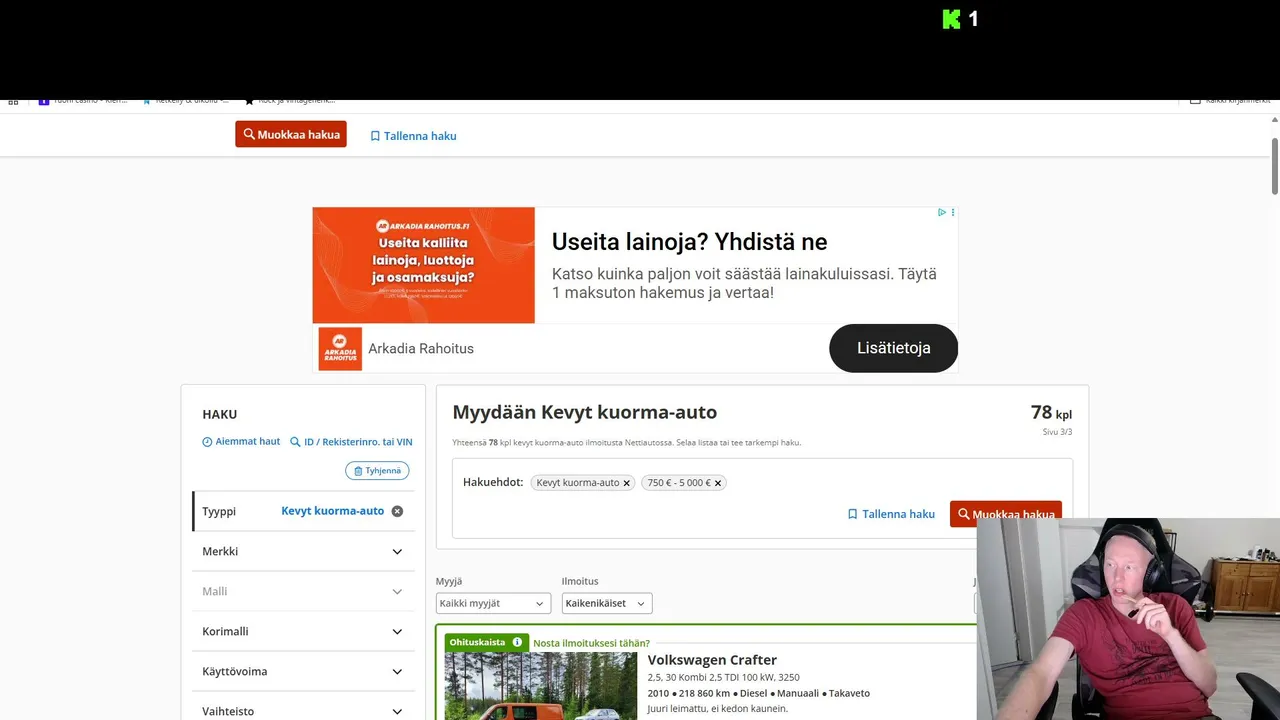
Task: Expand the Korimalli filter
Action: coord(303,631)
